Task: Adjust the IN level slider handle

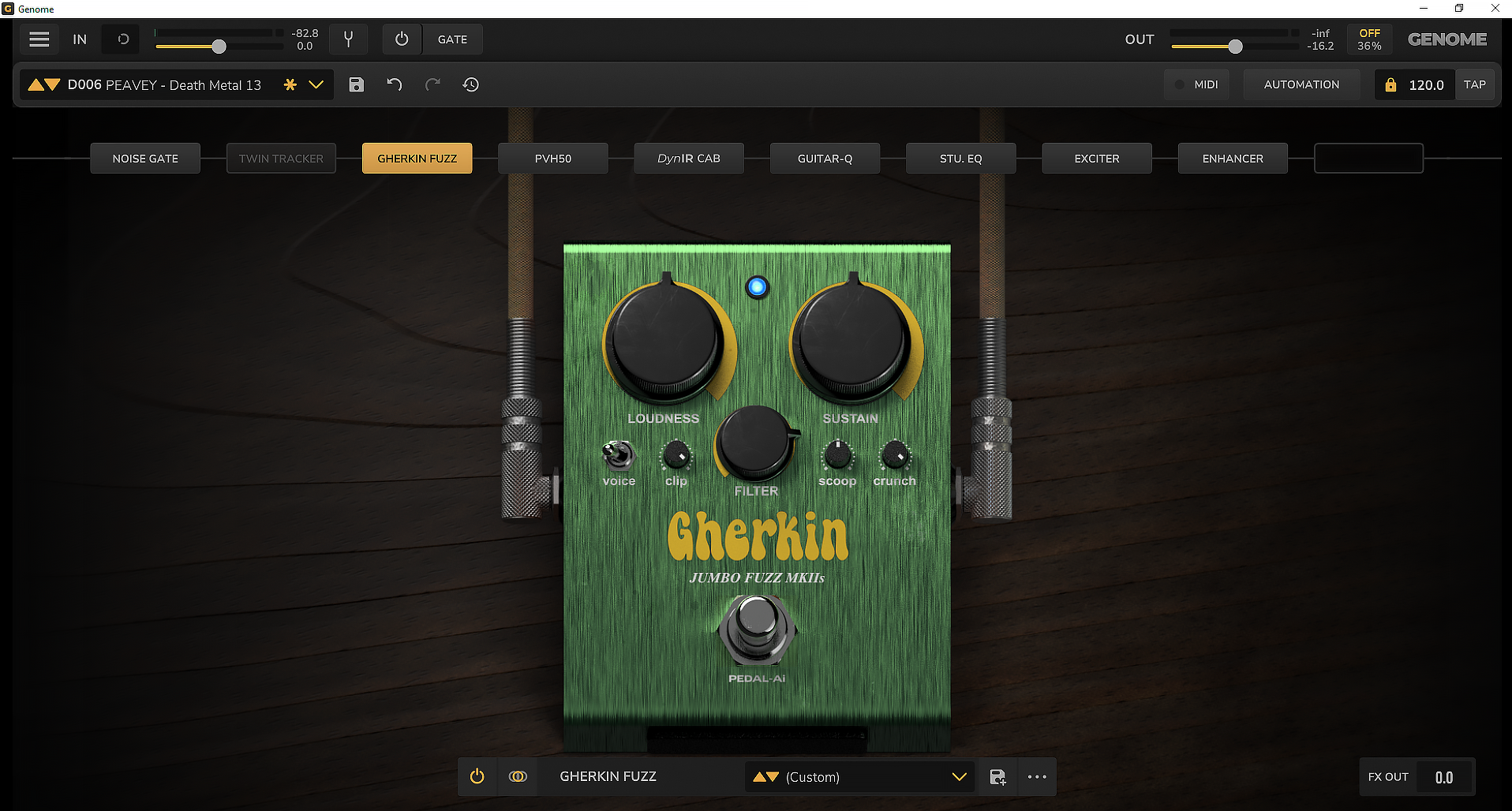Action: point(219,47)
